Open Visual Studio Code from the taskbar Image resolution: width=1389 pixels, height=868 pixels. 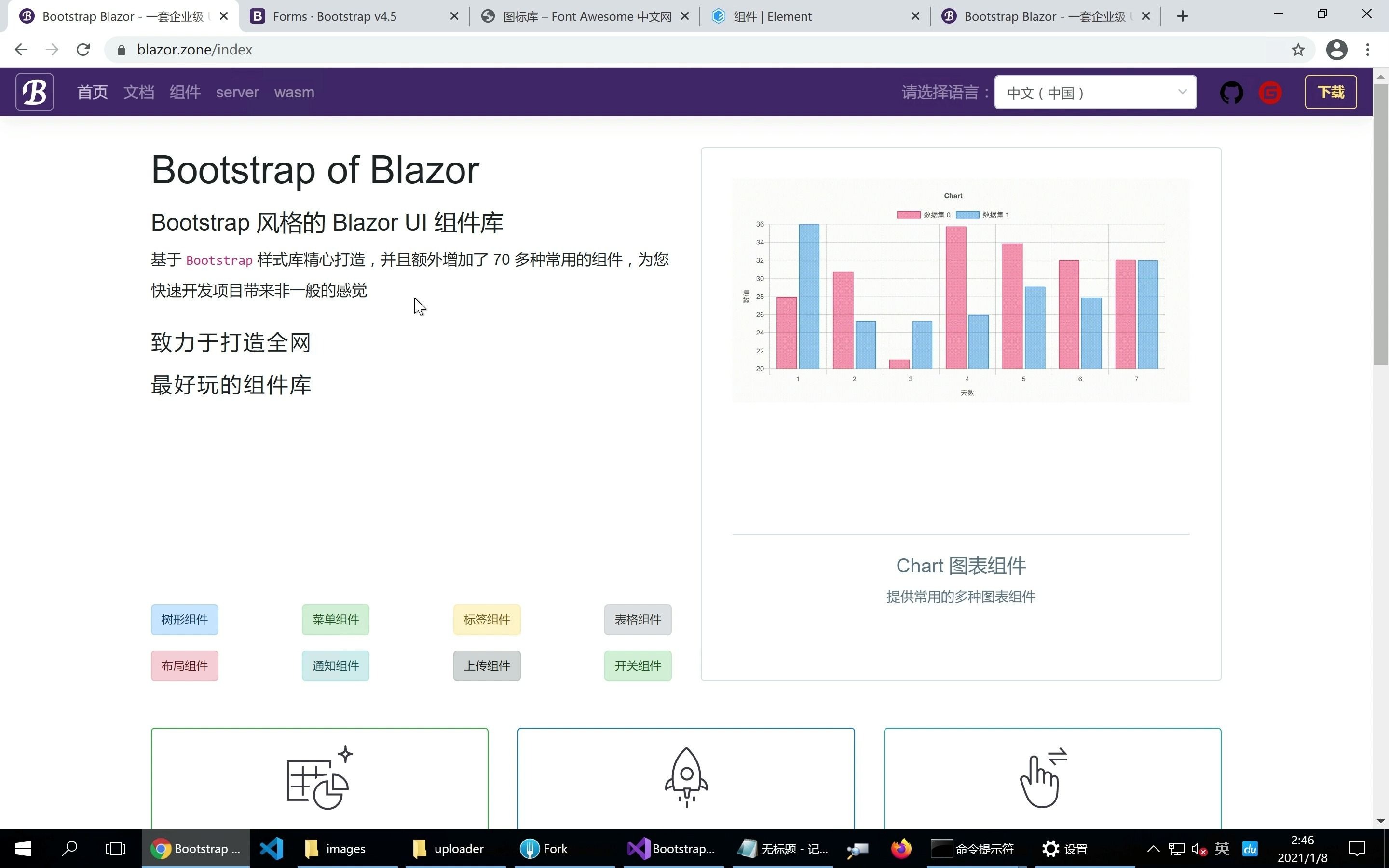(271, 848)
